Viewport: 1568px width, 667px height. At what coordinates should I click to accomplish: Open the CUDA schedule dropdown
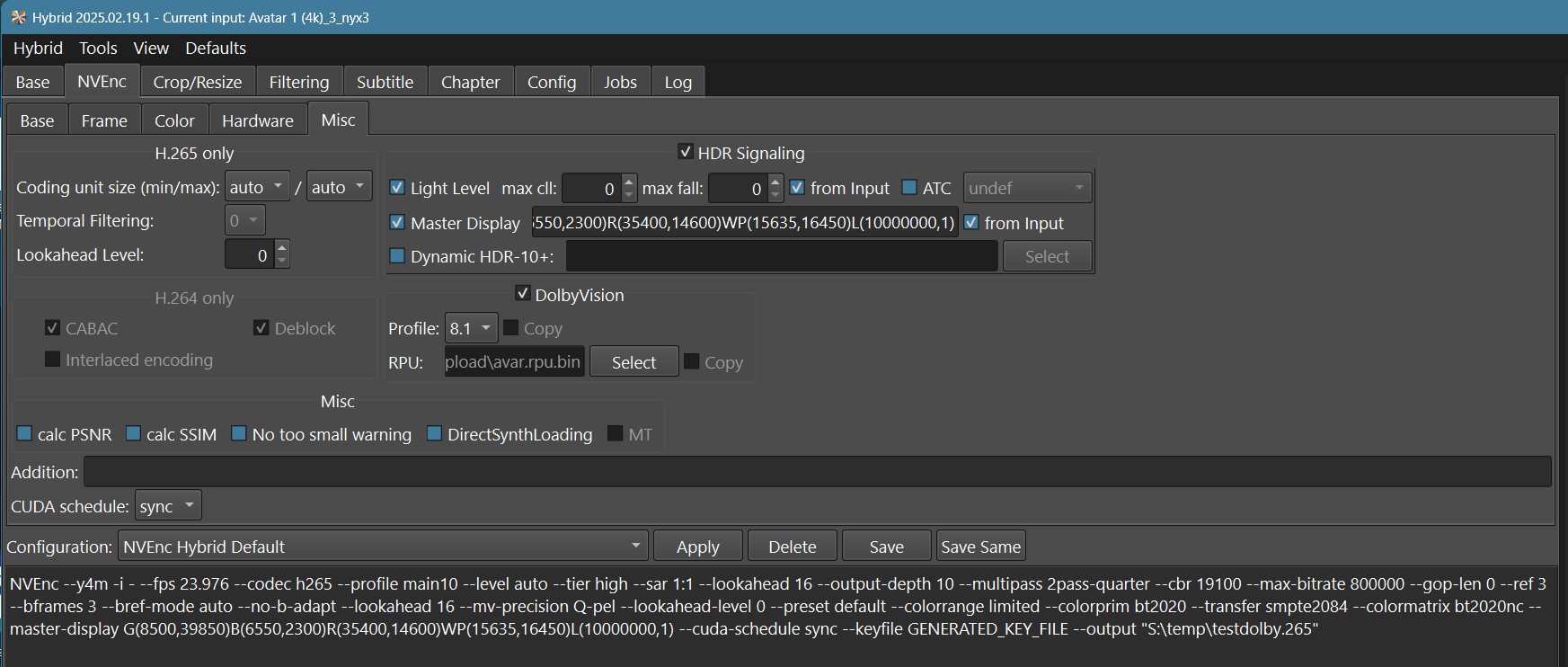click(x=168, y=506)
